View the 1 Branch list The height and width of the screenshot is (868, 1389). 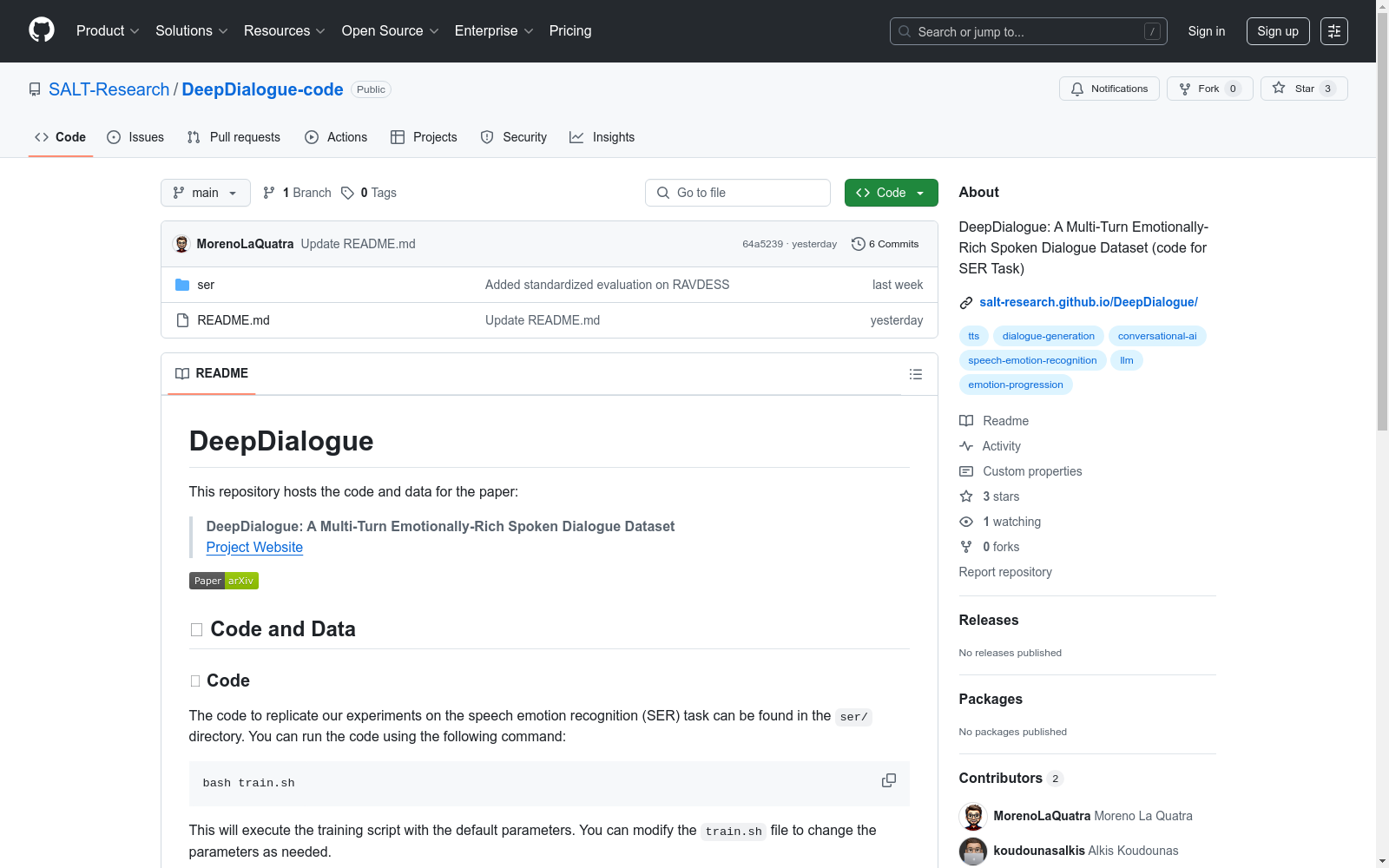(297, 193)
